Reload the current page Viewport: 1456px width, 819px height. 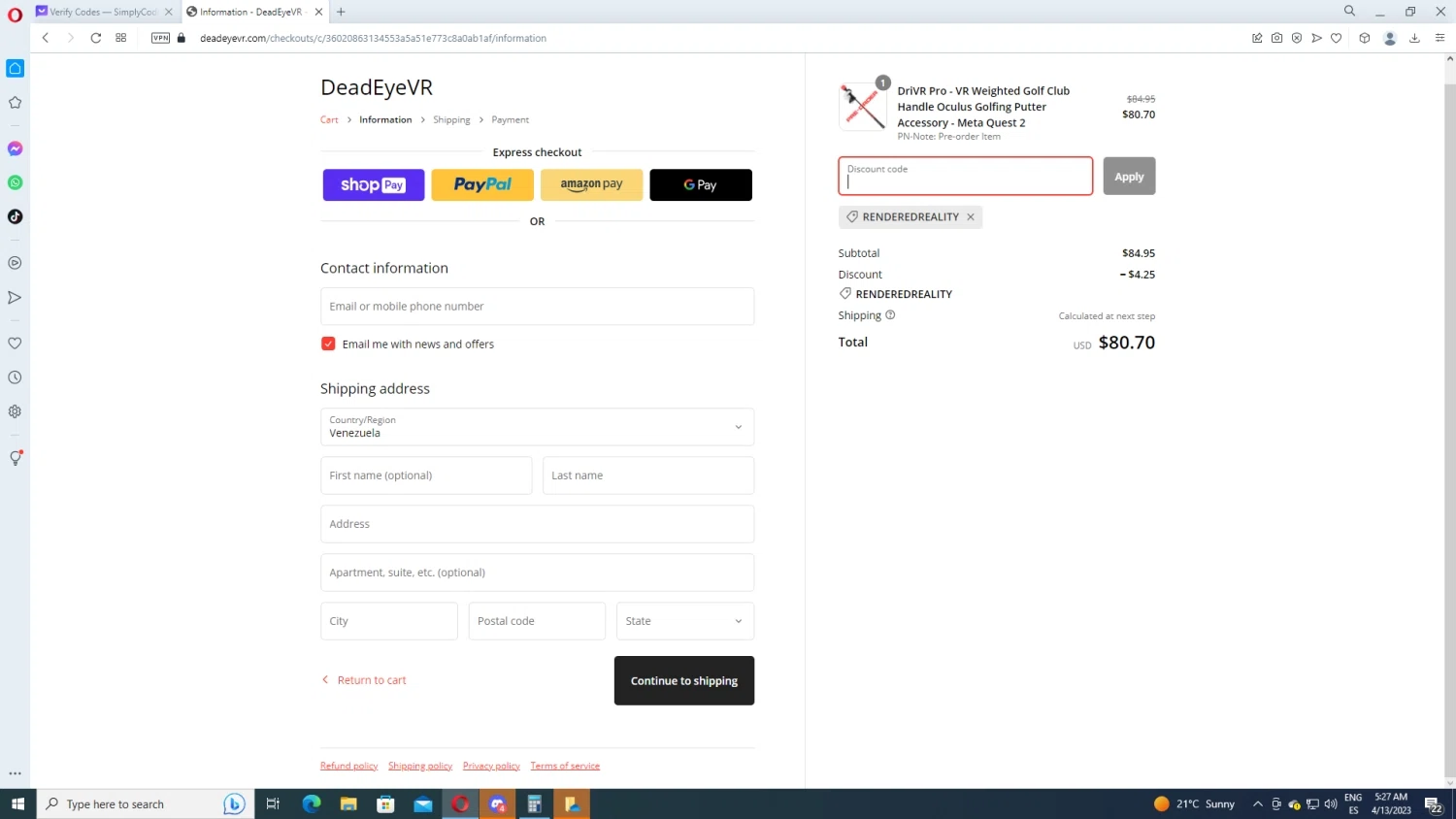tap(95, 38)
